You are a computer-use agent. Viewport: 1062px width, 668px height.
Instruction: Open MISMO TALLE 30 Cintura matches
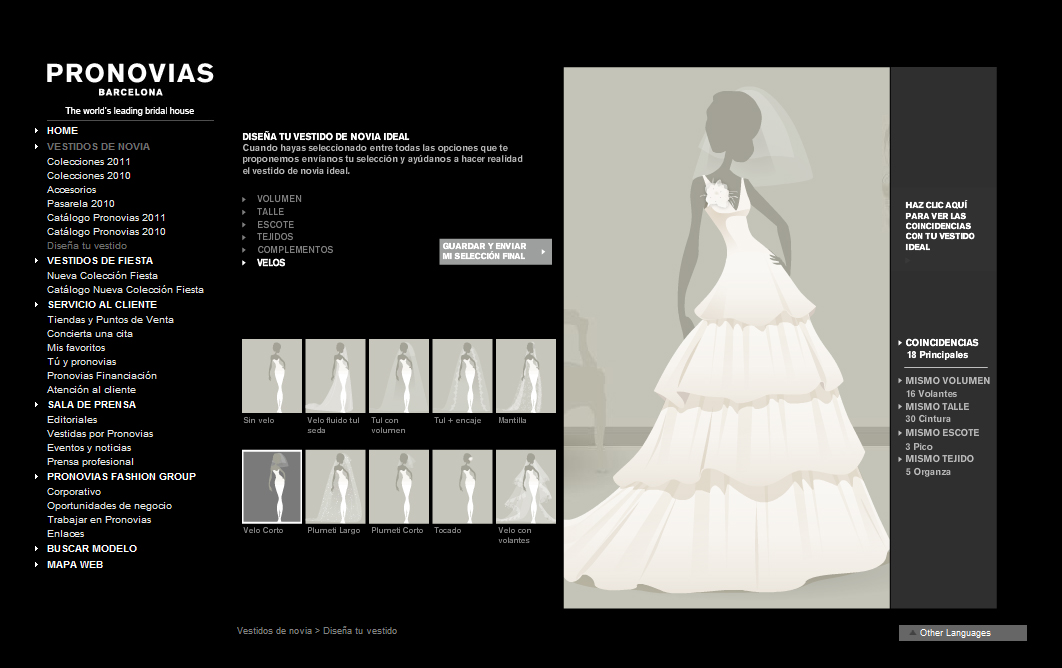pos(937,413)
